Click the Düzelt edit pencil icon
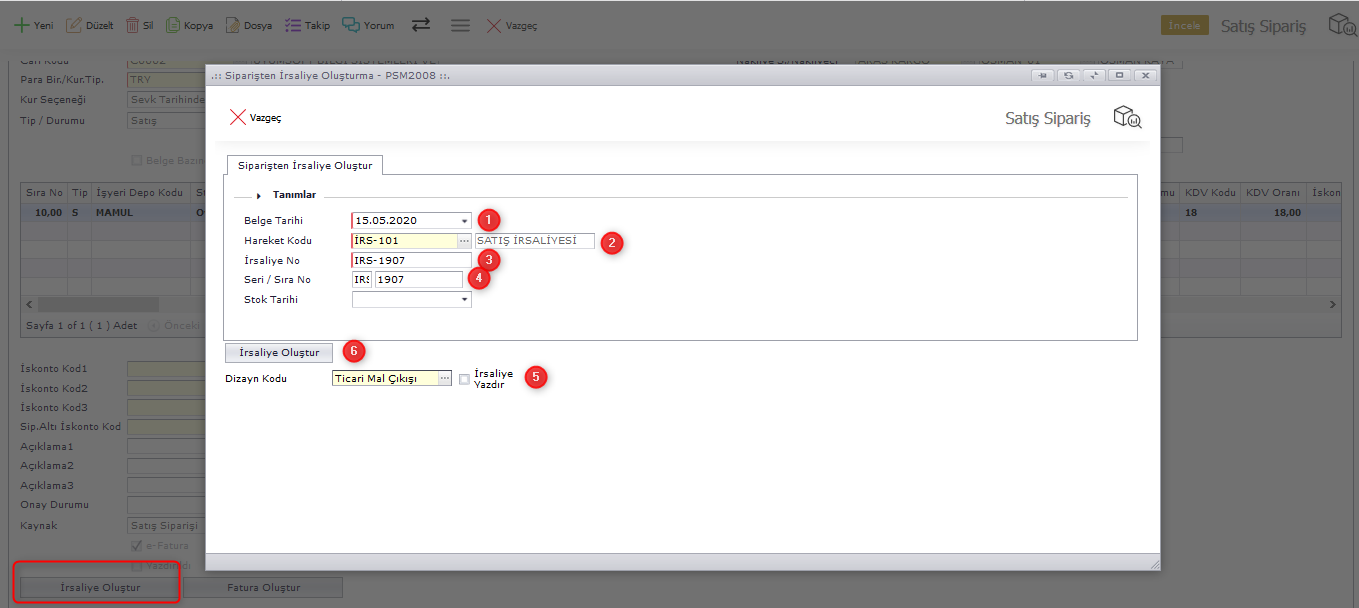 pyautogui.click(x=73, y=25)
